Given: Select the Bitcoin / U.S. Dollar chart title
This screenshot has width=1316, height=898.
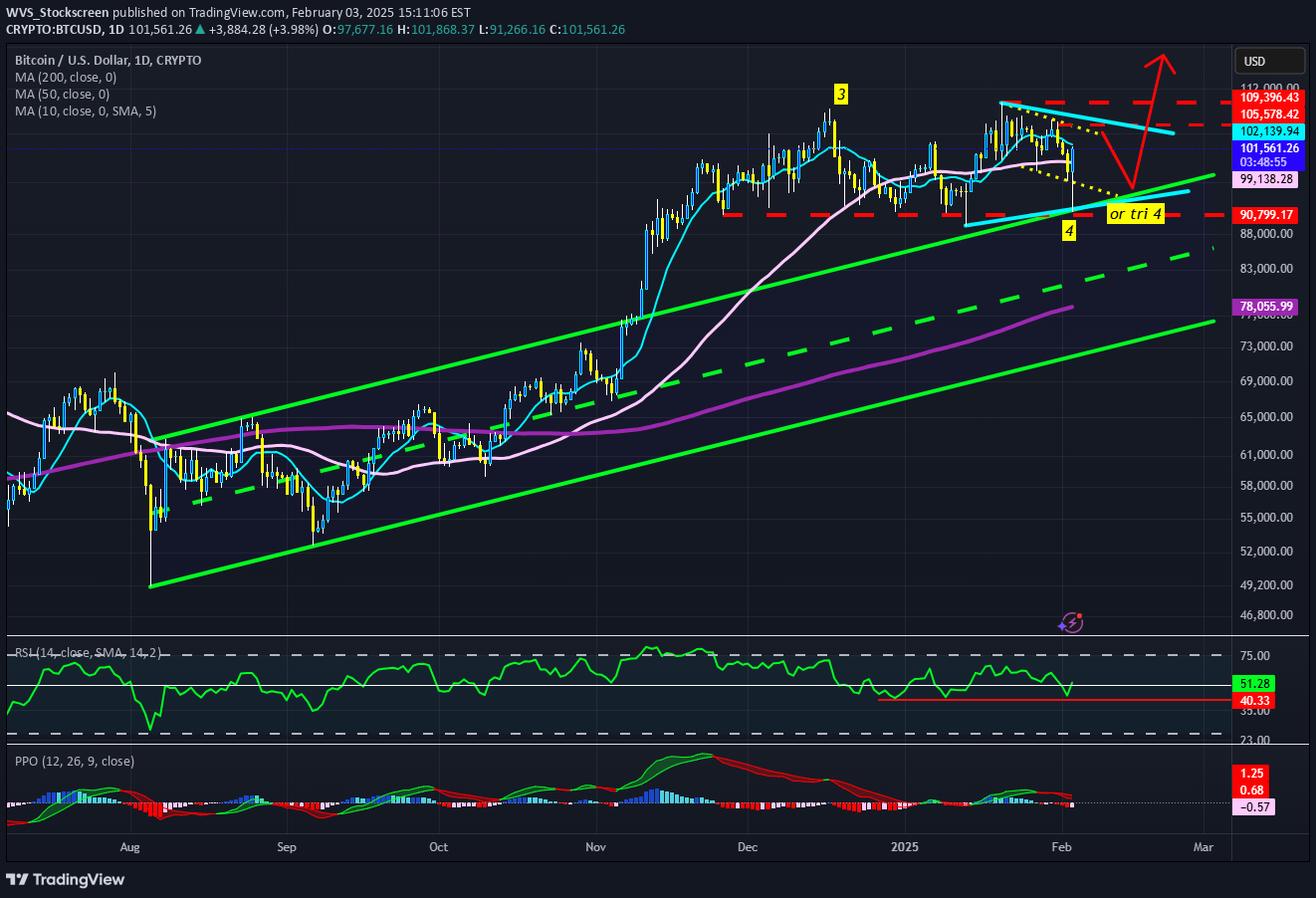Looking at the screenshot, I should (x=108, y=61).
